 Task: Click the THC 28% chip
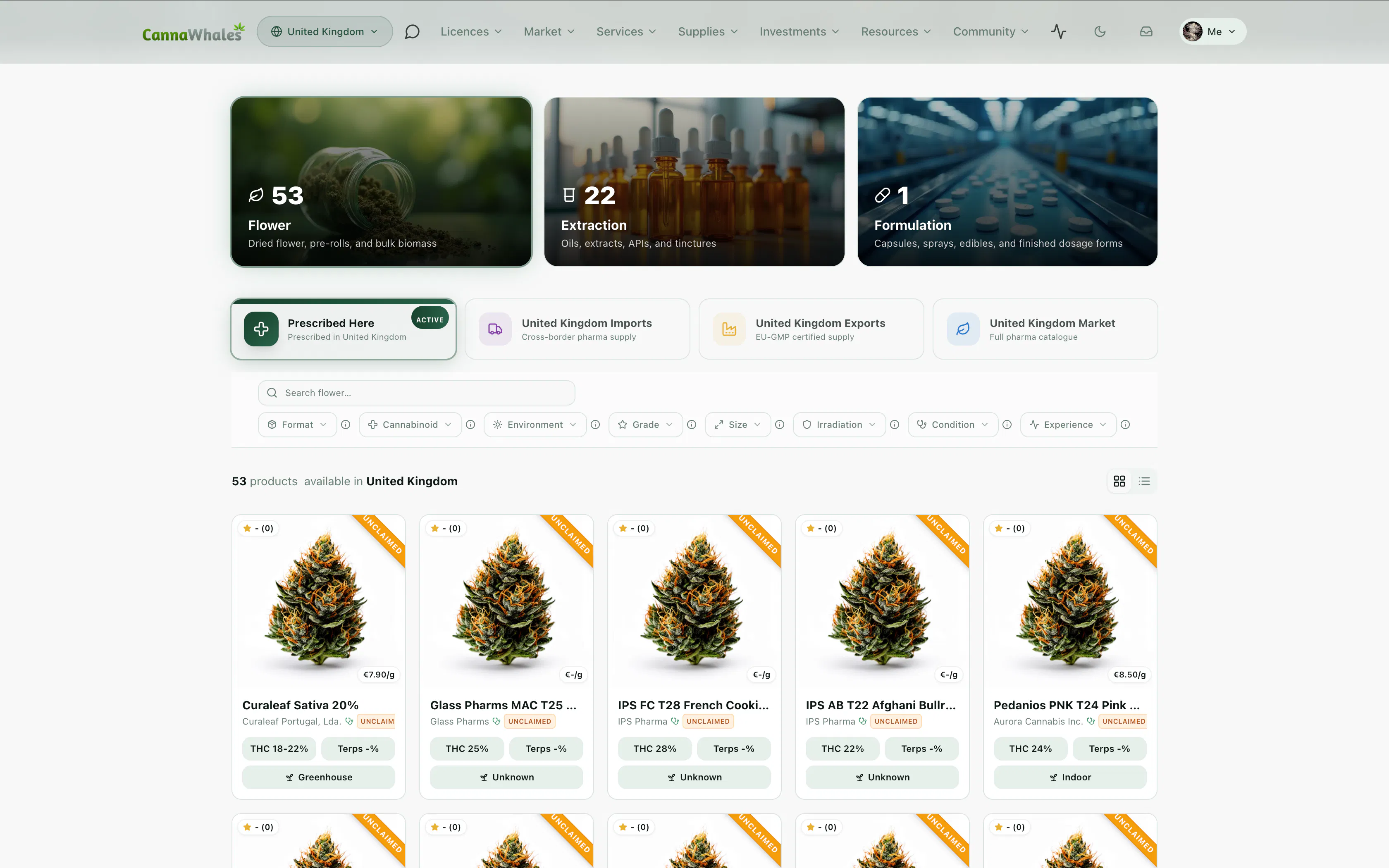point(654,749)
